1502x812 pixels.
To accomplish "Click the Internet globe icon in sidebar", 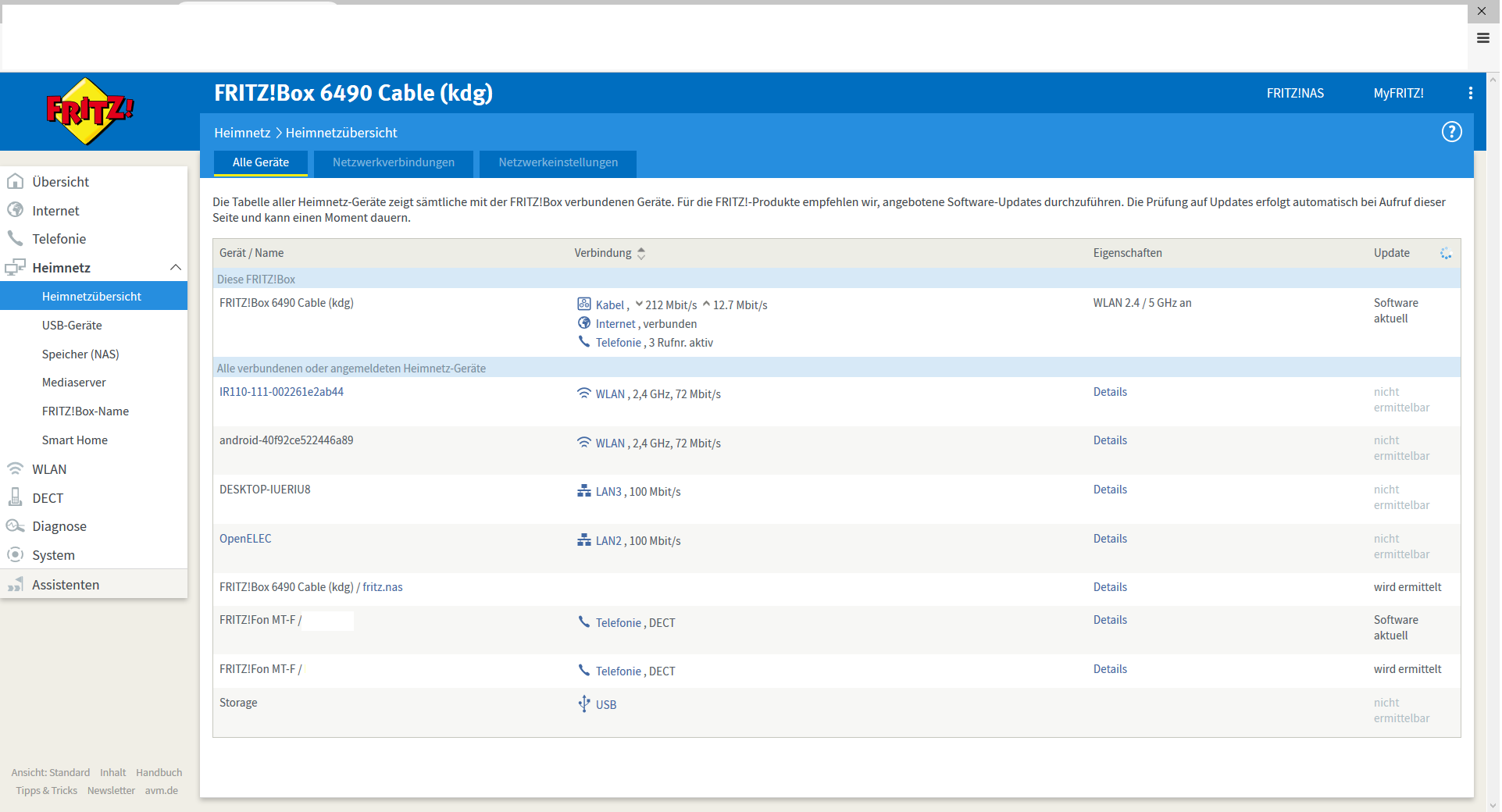I will tap(15, 210).
